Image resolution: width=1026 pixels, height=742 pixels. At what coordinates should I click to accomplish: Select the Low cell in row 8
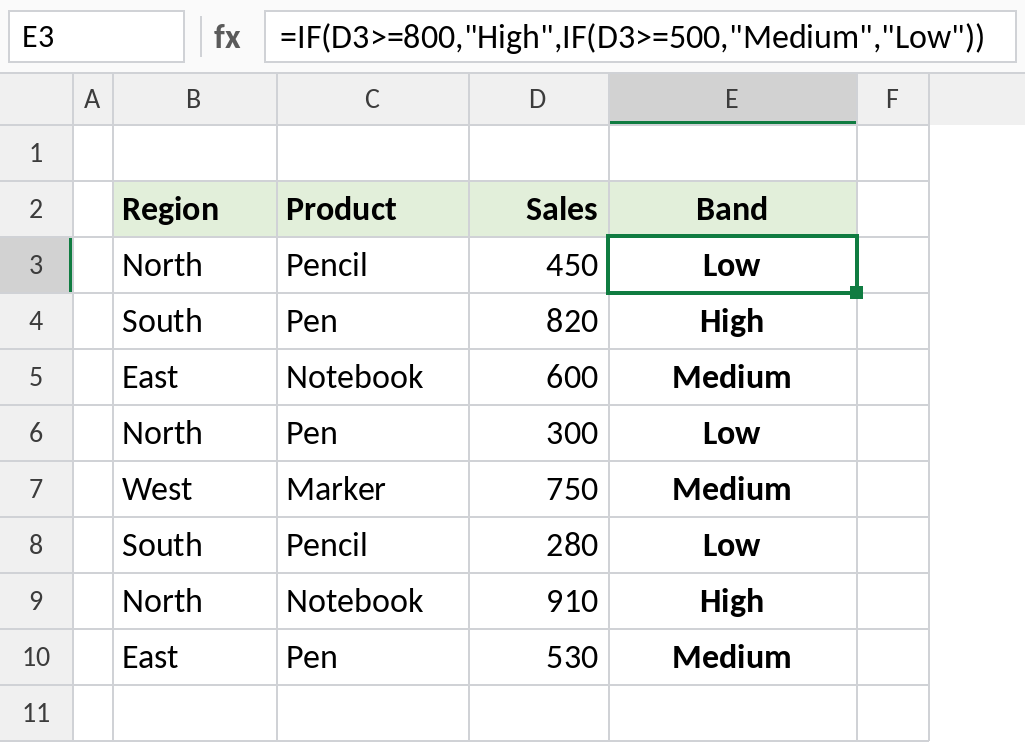pyautogui.click(x=733, y=545)
